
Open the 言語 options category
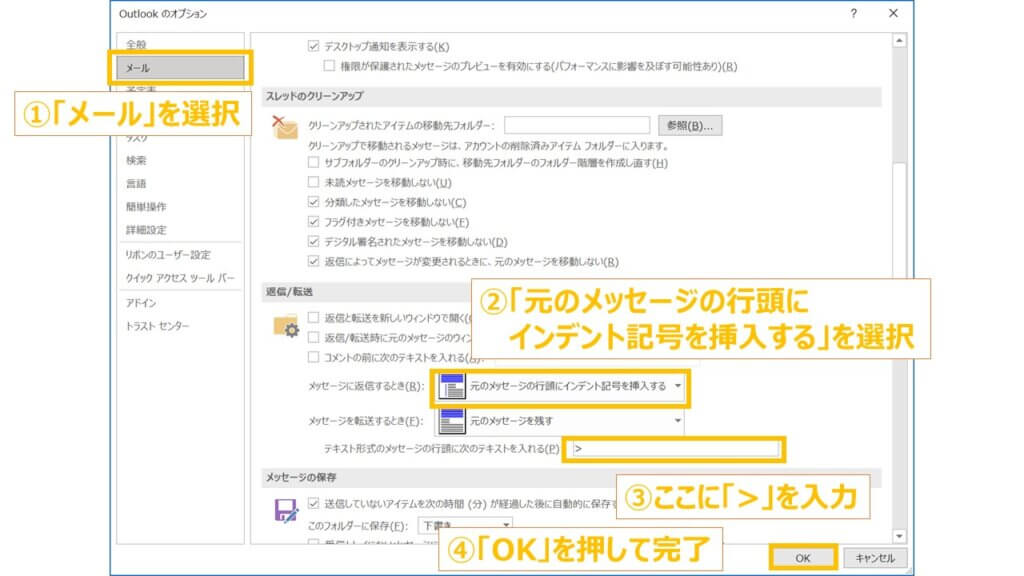click(136, 184)
